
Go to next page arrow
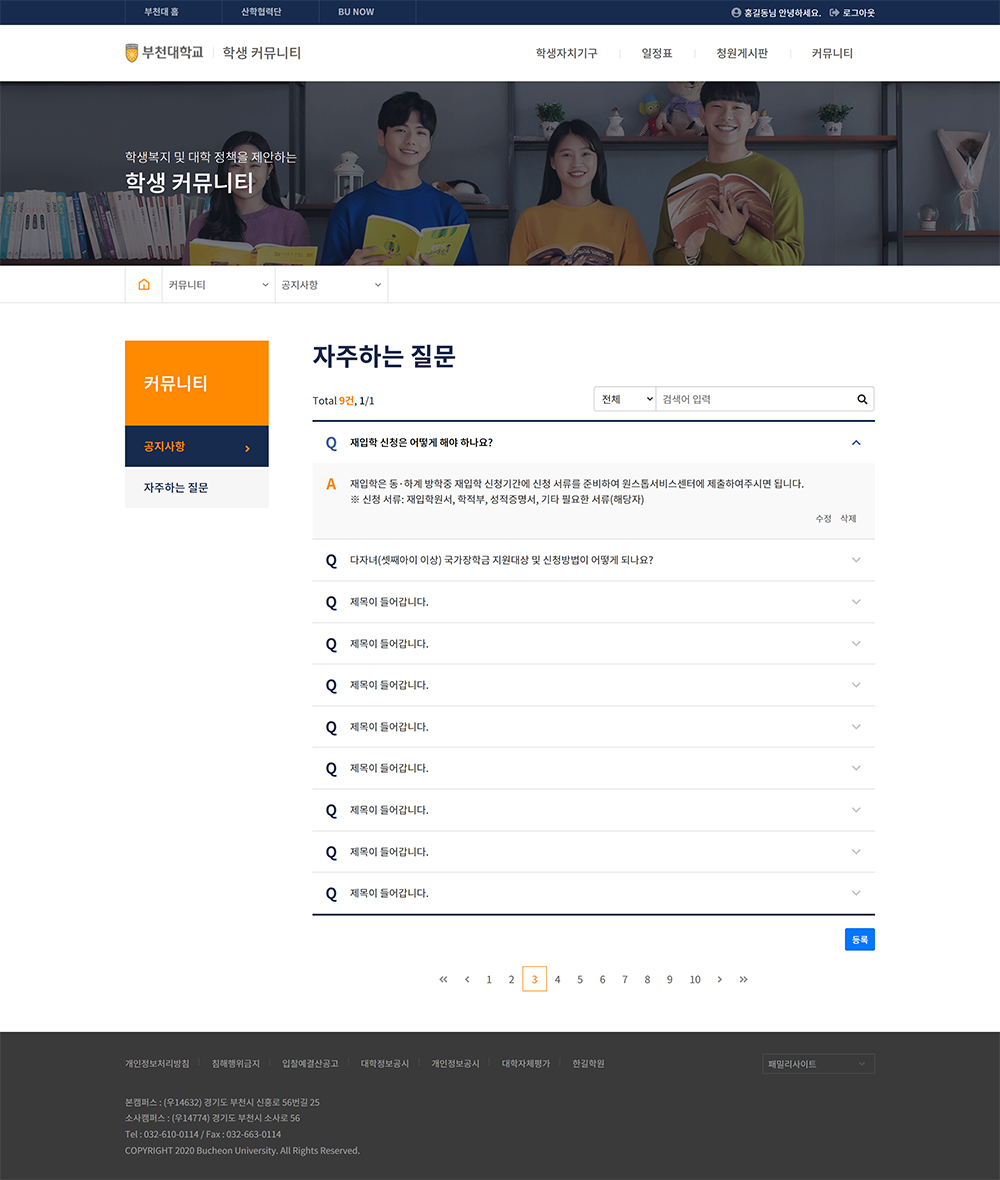pos(719,979)
